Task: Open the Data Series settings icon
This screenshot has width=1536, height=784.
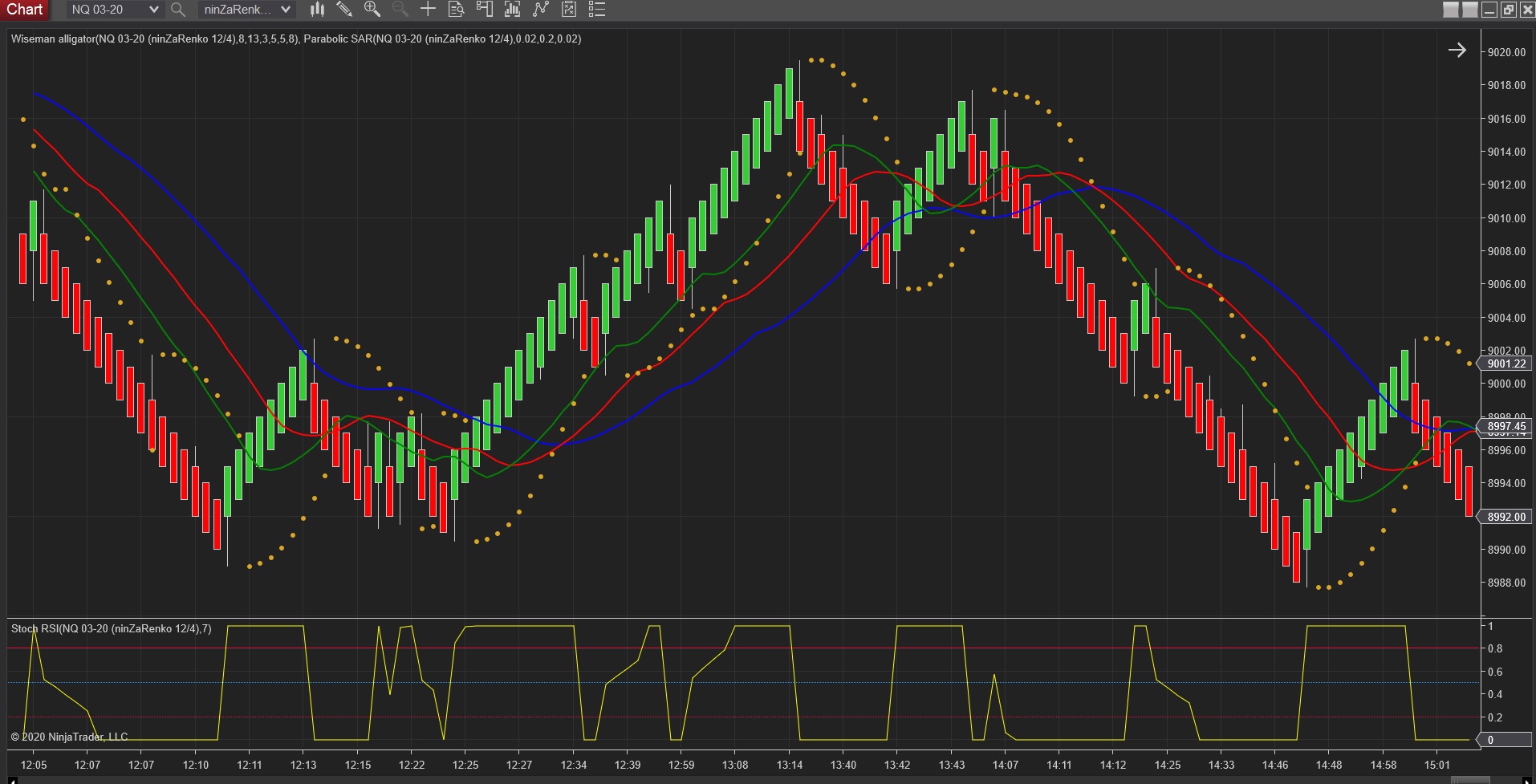Action: (x=512, y=10)
